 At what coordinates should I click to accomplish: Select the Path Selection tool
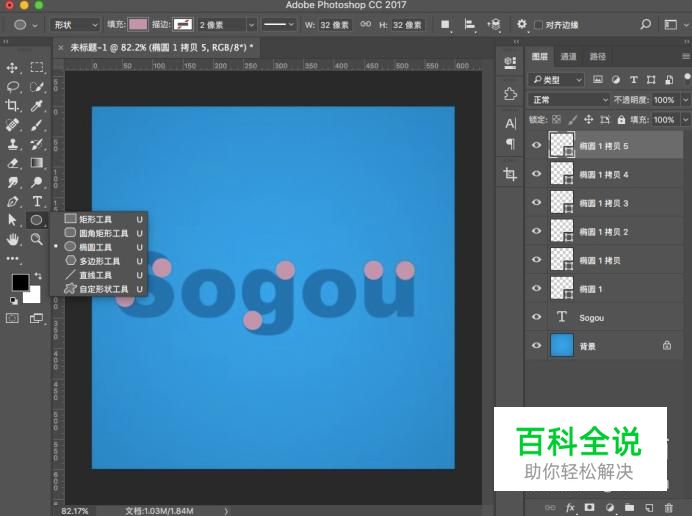(x=12, y=220)
